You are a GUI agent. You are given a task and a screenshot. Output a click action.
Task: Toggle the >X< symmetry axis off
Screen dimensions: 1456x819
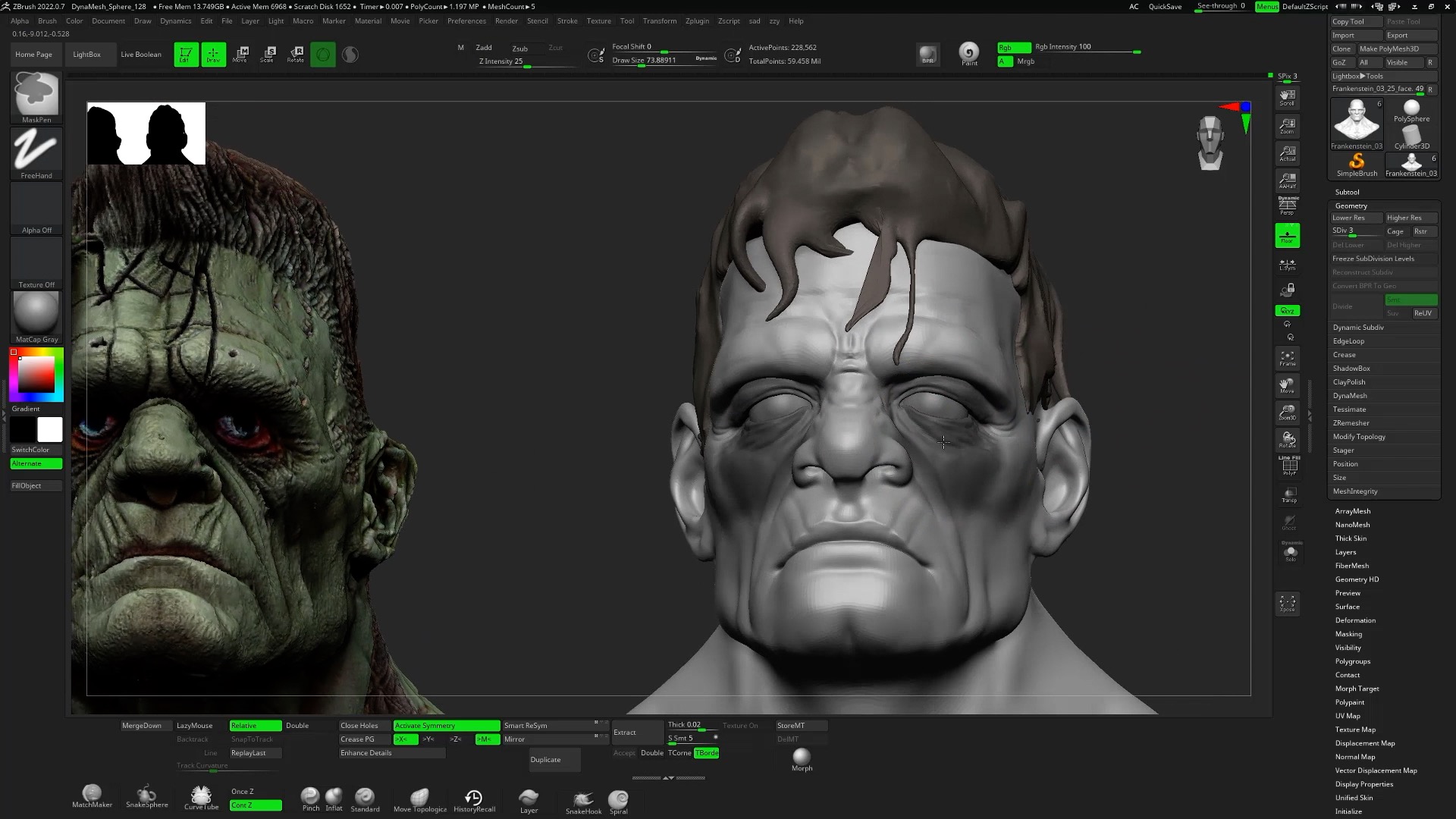pyautogui.click(x=403, y=739)
